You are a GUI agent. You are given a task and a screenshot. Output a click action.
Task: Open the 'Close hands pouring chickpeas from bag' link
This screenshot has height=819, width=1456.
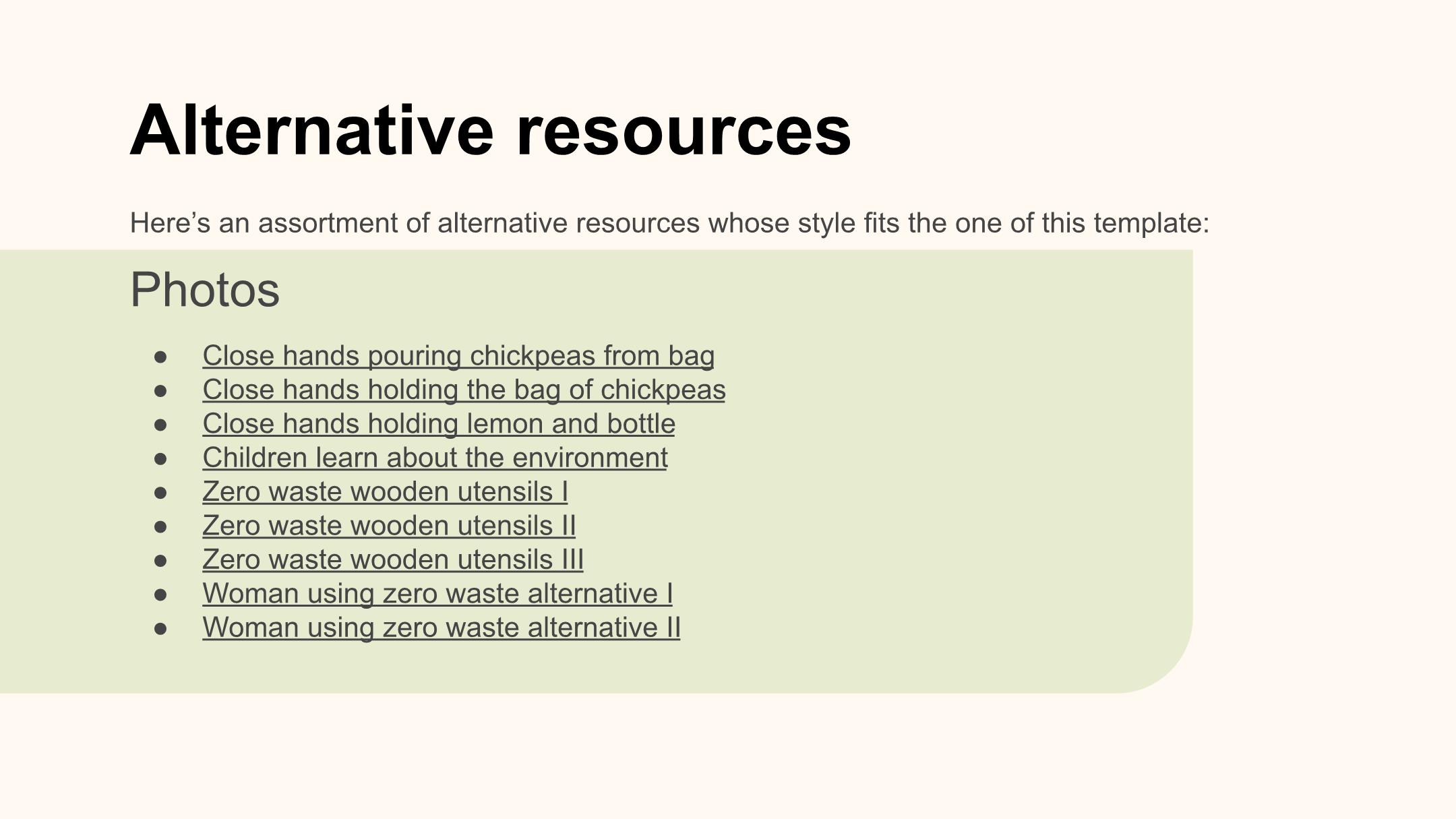click(x=458, y=356)
